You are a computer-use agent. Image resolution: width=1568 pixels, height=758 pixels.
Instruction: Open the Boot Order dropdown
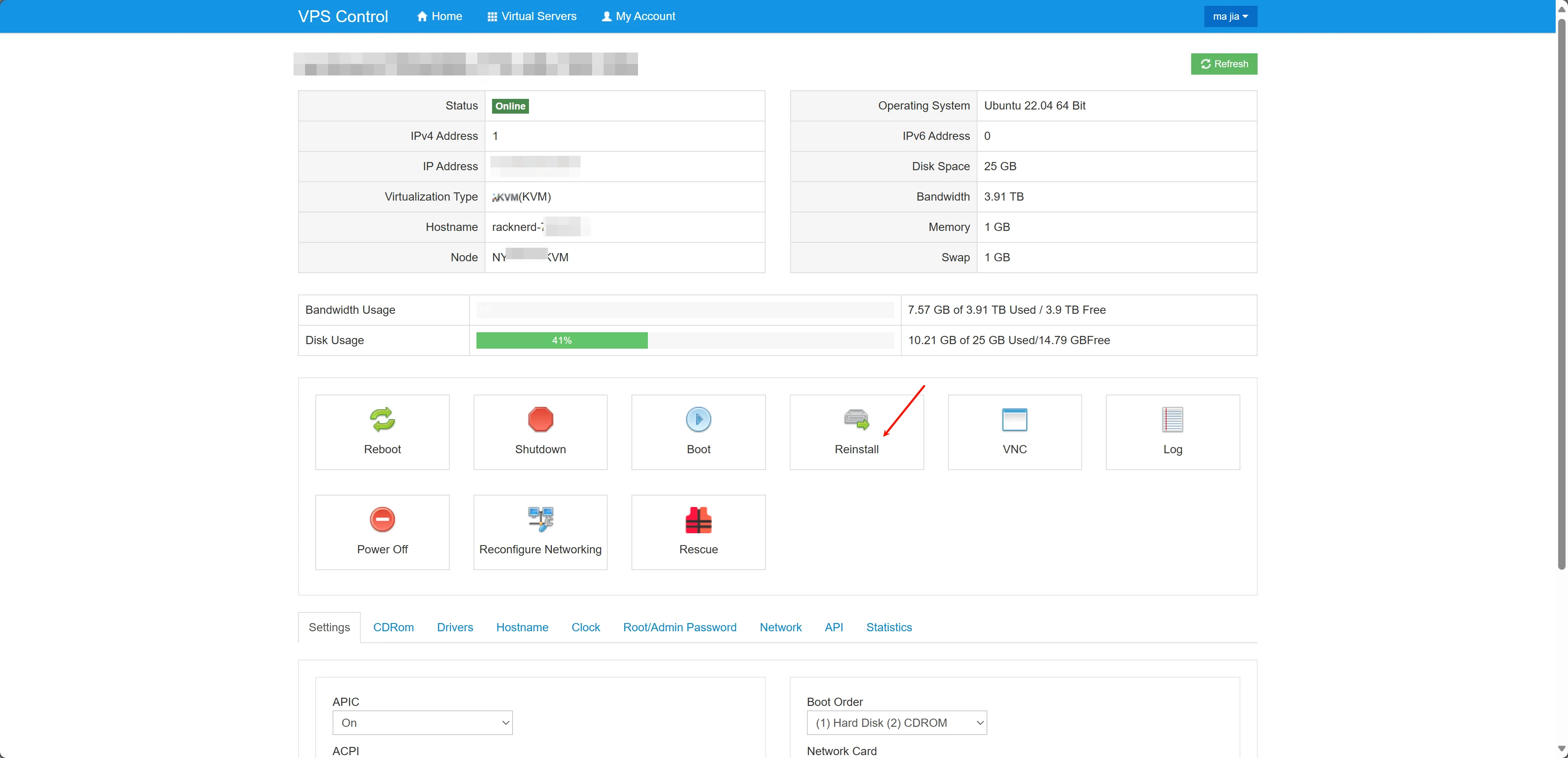click(x=896, y=723)
